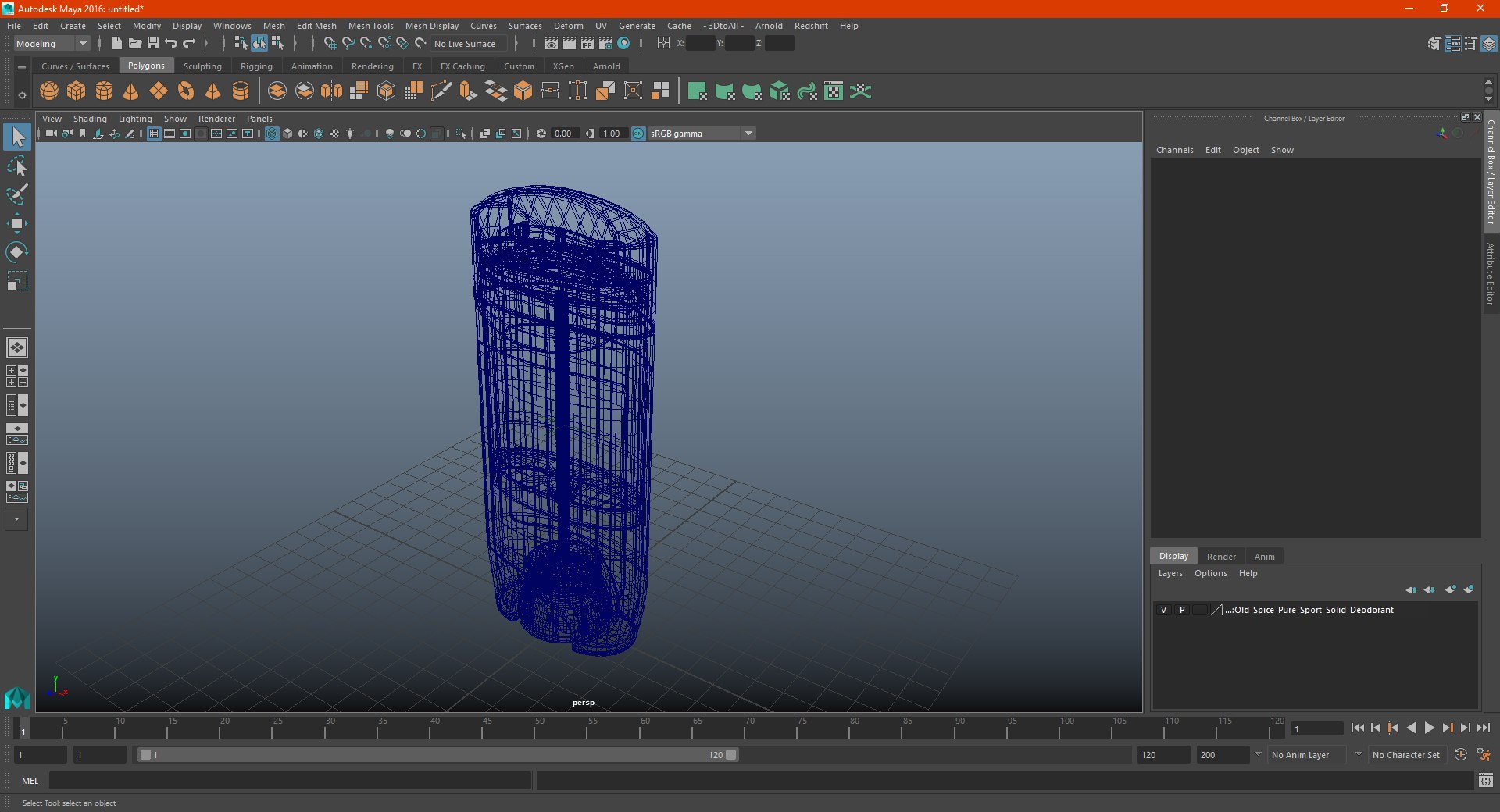Create a polygon plane from the shelf
The image size is (1500, 812).
click(x=159, y=91)
